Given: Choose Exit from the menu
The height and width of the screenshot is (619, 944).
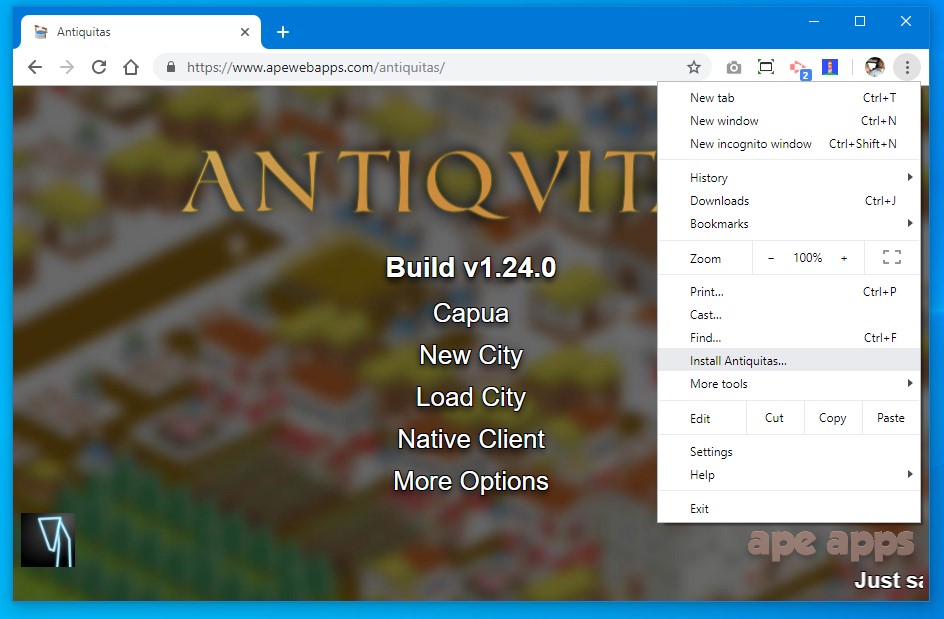Looking at the screenshot, I should 789,508.
